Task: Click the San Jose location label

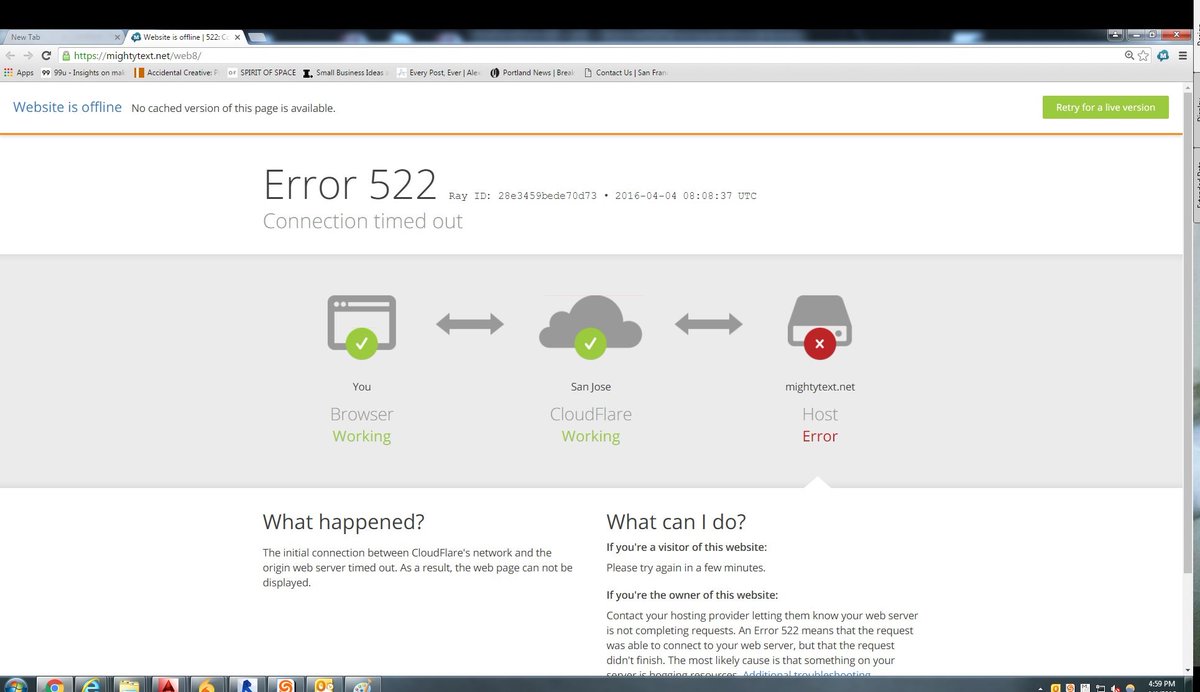Action: coord(590,387)
